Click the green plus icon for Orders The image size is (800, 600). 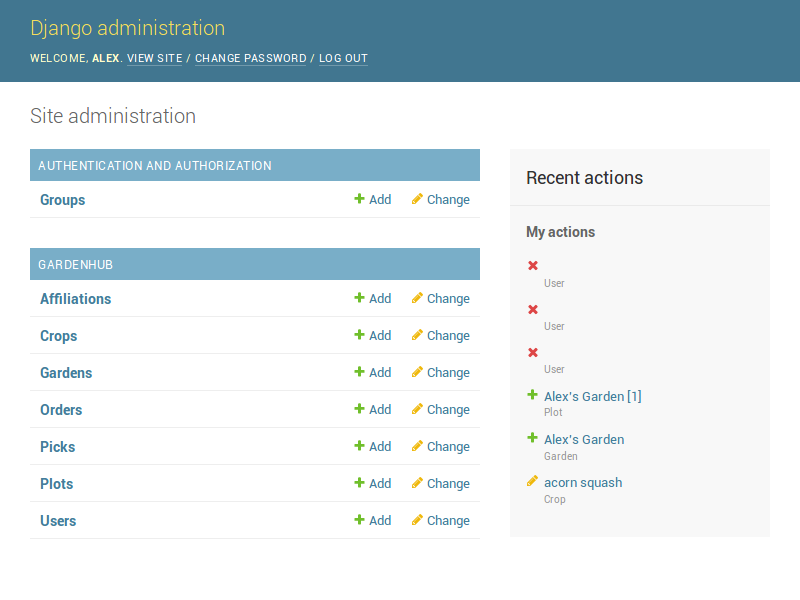359,409
